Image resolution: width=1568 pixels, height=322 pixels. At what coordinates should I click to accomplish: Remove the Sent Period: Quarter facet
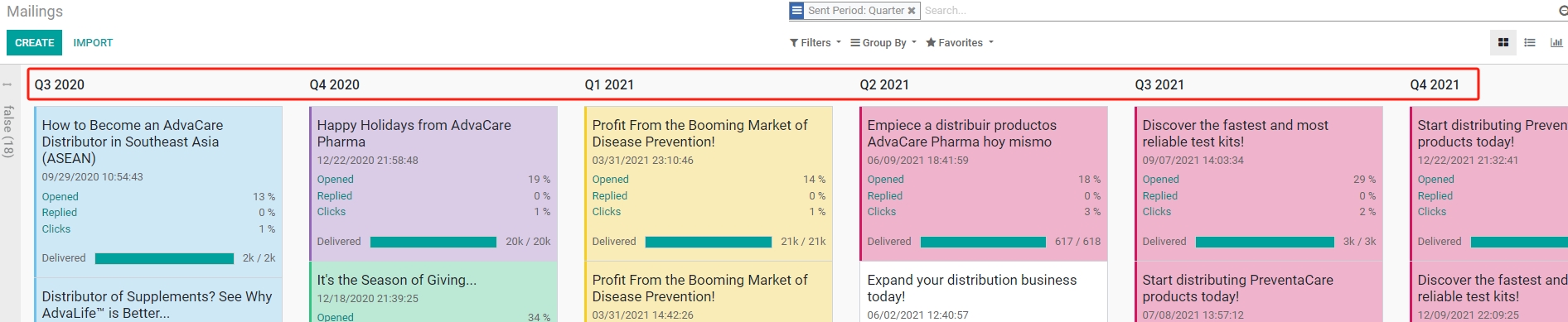[912, 11]
